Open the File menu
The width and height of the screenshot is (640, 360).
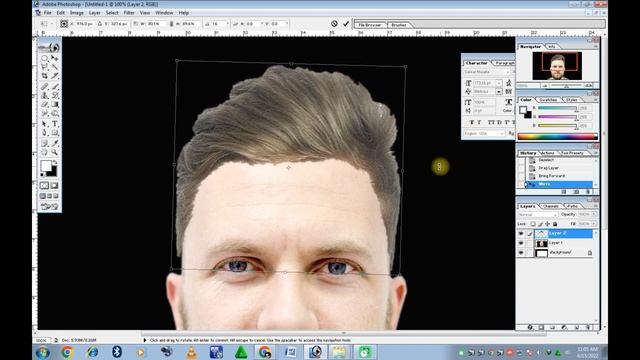[47, 13]
